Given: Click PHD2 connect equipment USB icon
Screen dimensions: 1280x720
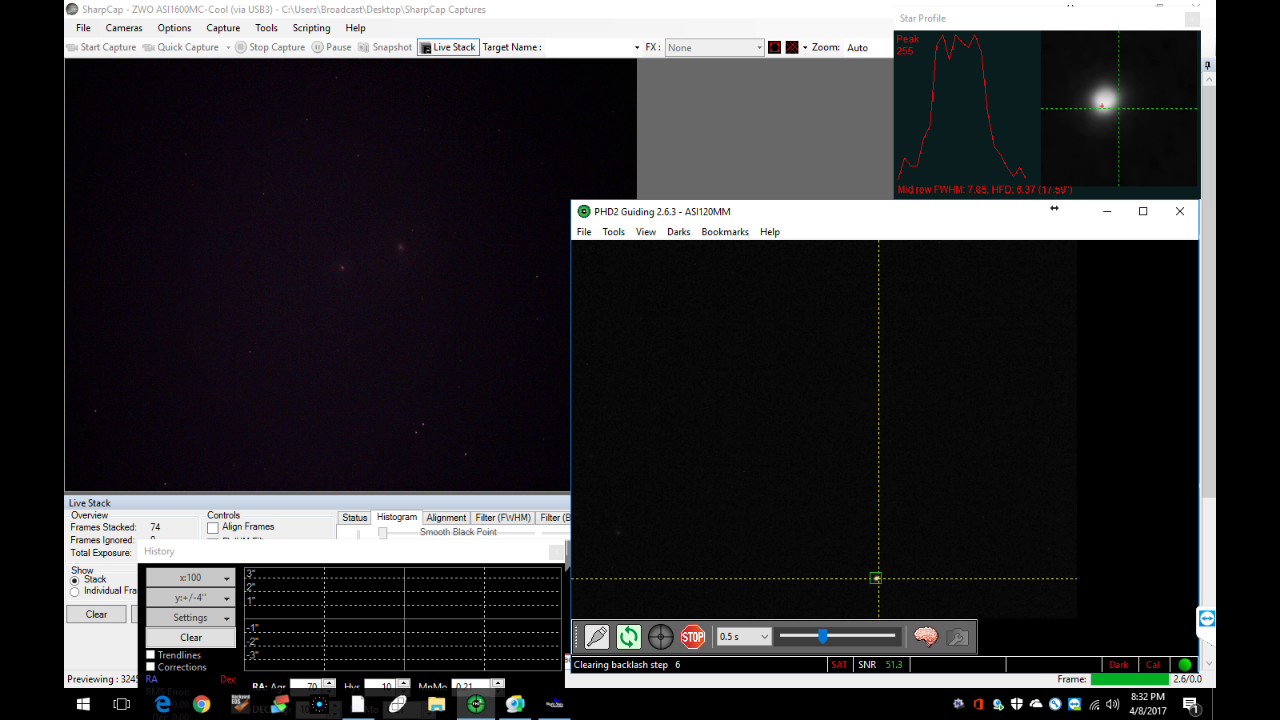Looking at the screenshot, I should [597, 636].
